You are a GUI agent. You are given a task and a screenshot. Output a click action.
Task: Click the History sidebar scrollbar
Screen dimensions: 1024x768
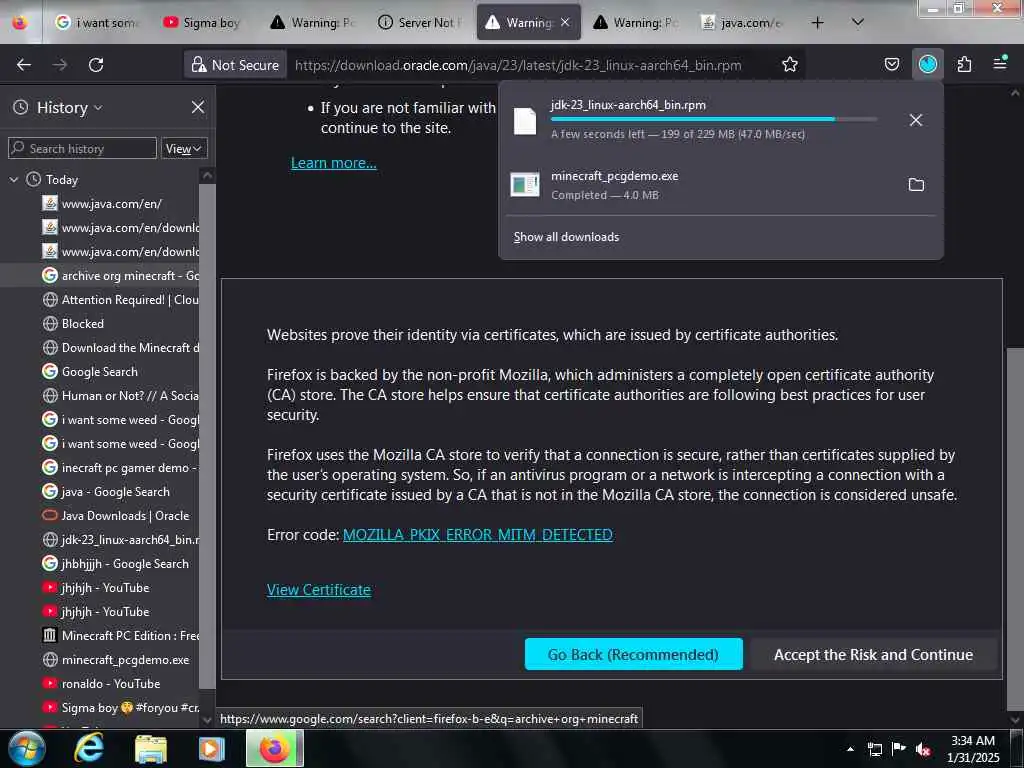207,435
